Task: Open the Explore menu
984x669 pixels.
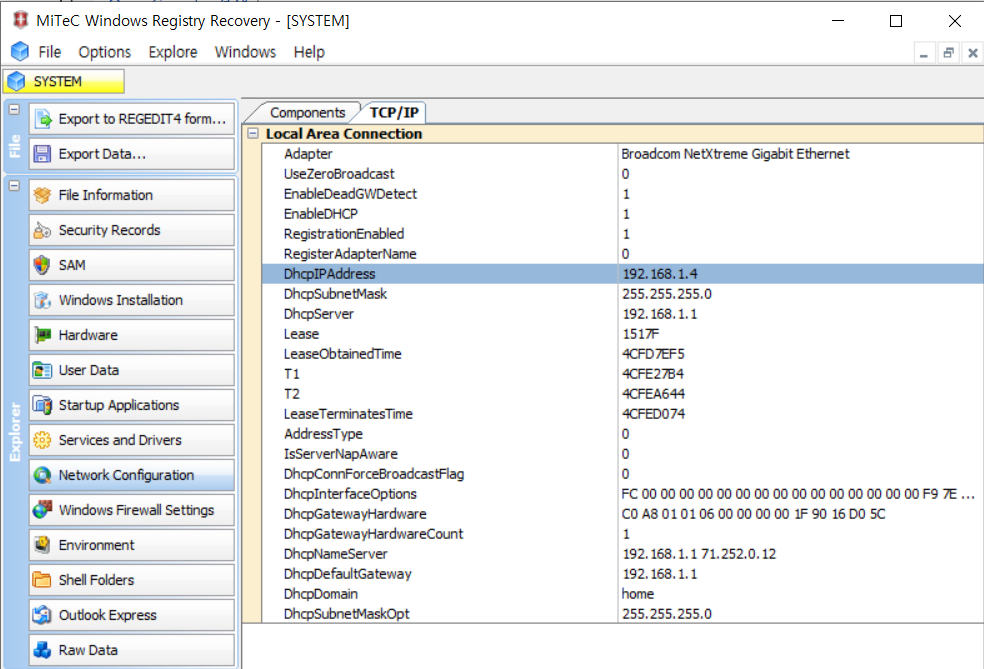Action: click(173, 52)
